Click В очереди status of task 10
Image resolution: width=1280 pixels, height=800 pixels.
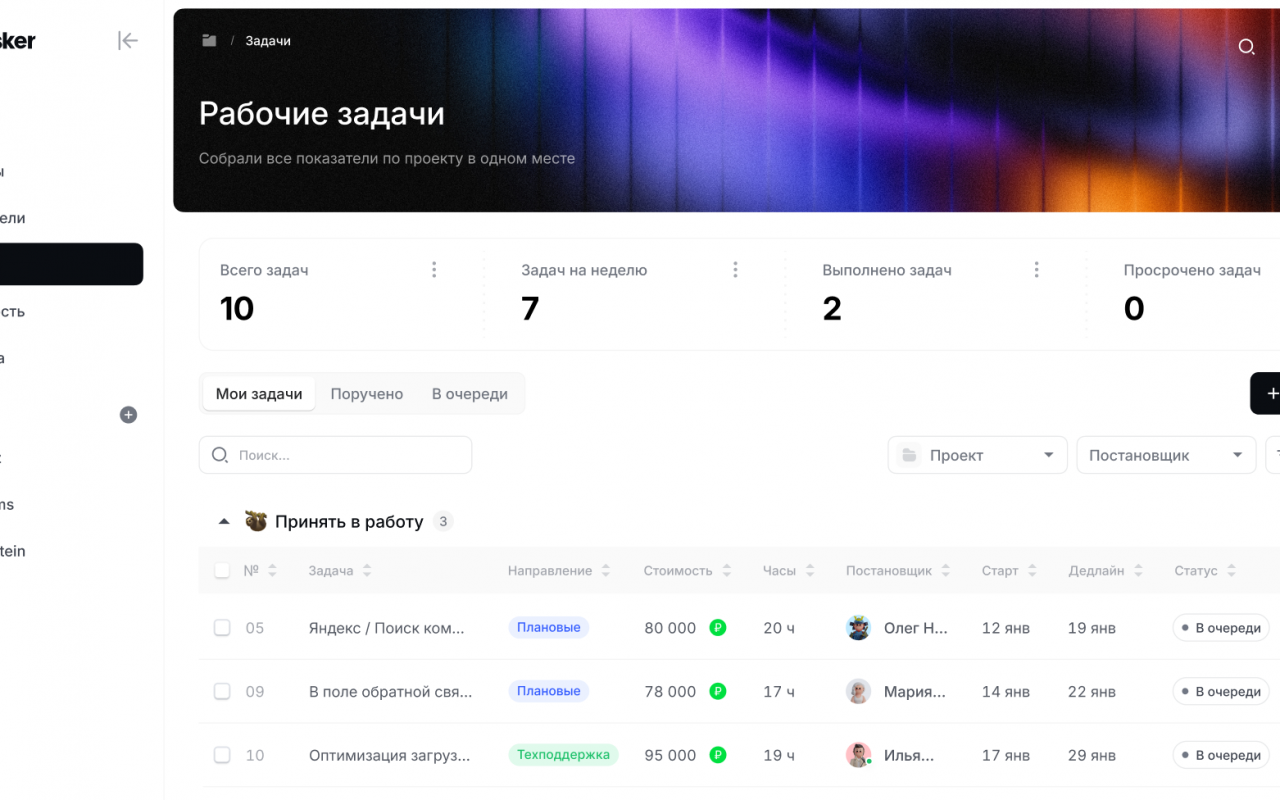coord(1221,755)
